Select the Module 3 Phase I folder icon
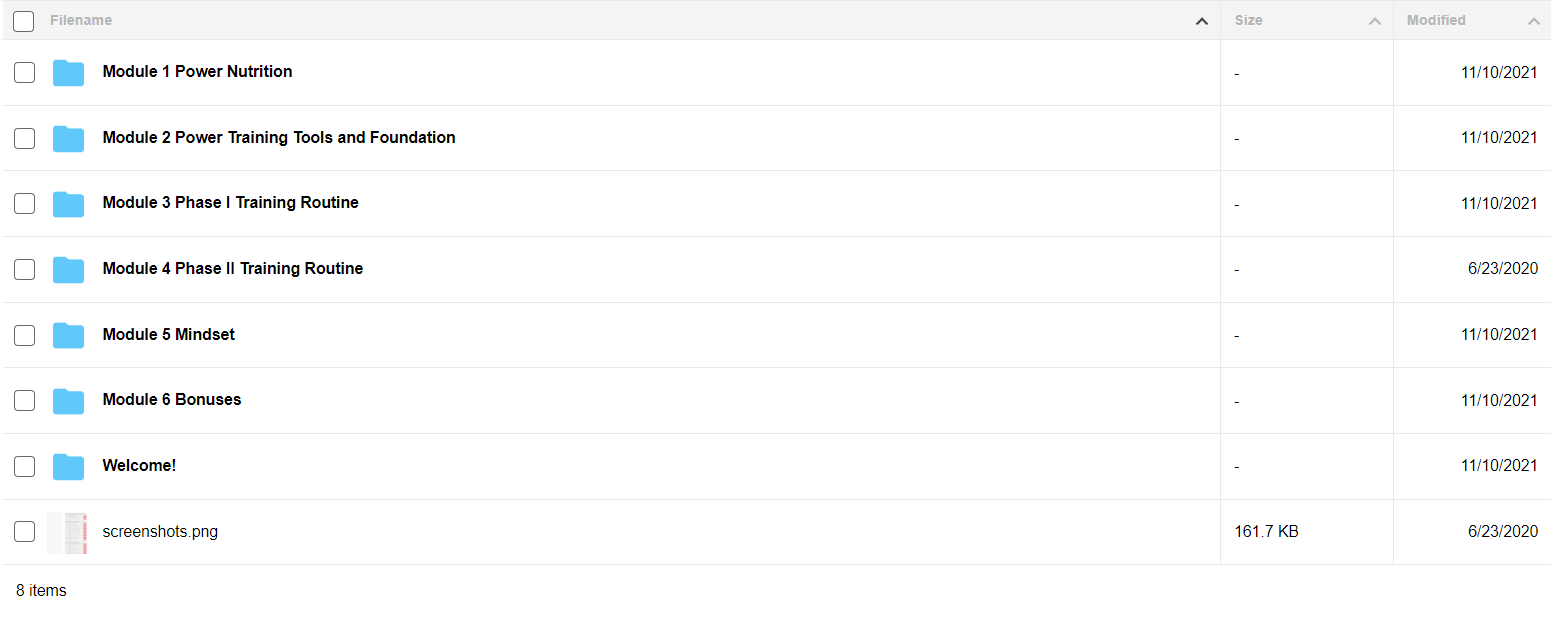Image resolution: width=1560 pixels, height=631 pixels. pyautogui.click(x=68, y=203)
